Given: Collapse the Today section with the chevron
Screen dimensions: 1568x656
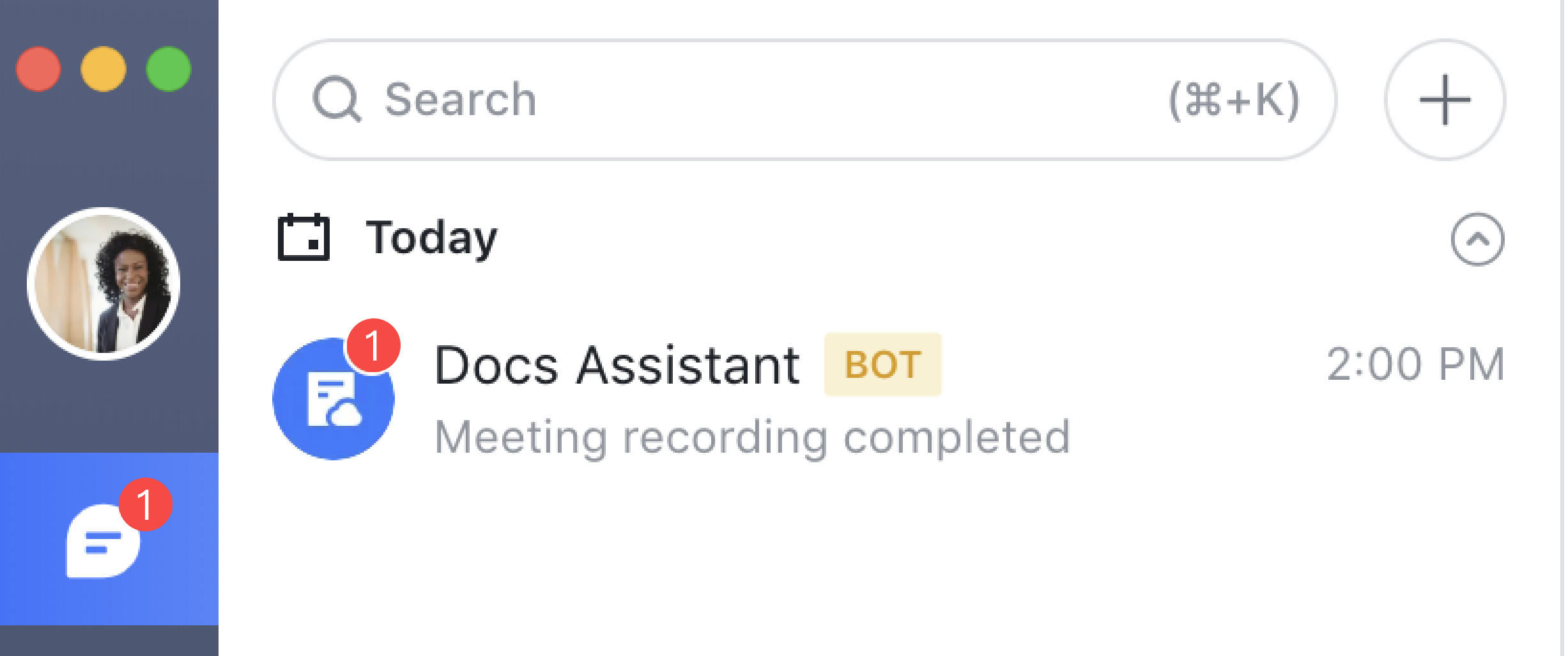Looking at the screenshot, I should click(1478, 239).
